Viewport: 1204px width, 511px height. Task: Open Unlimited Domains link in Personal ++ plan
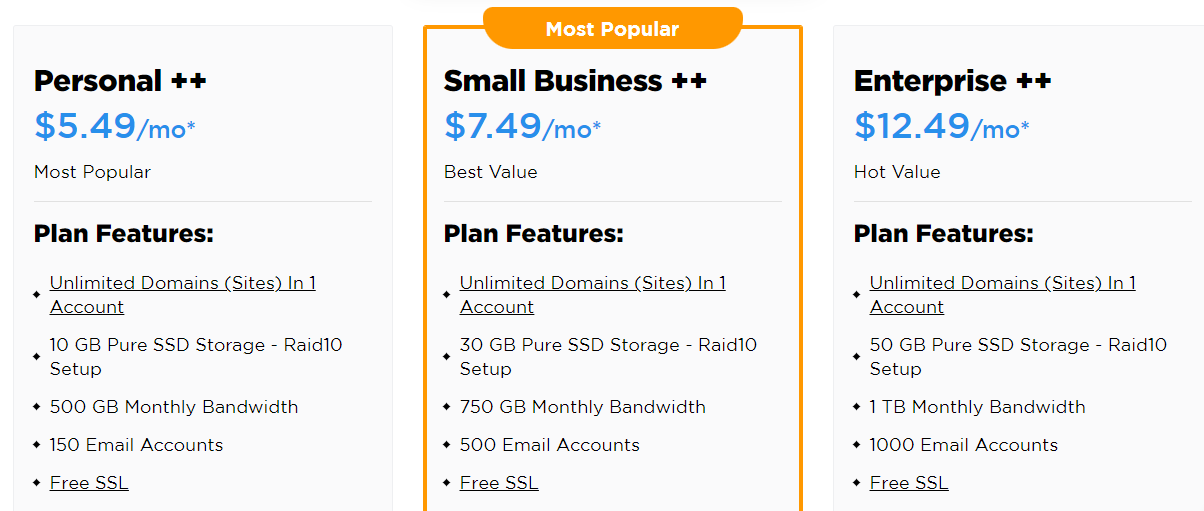click(183, 295)
